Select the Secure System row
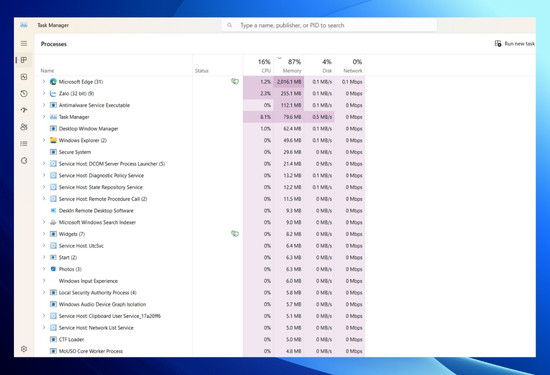The width and height of the screenshot is (550, 375). click(x=200, y=152)
